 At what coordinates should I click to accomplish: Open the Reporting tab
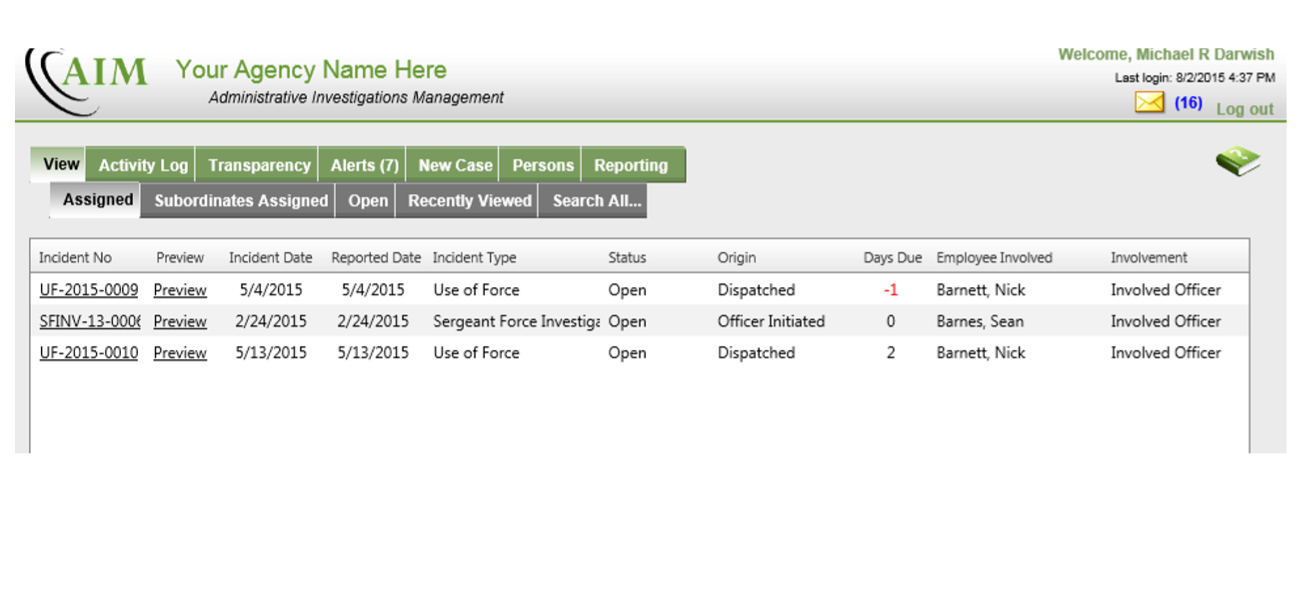[x=630, y=165]
